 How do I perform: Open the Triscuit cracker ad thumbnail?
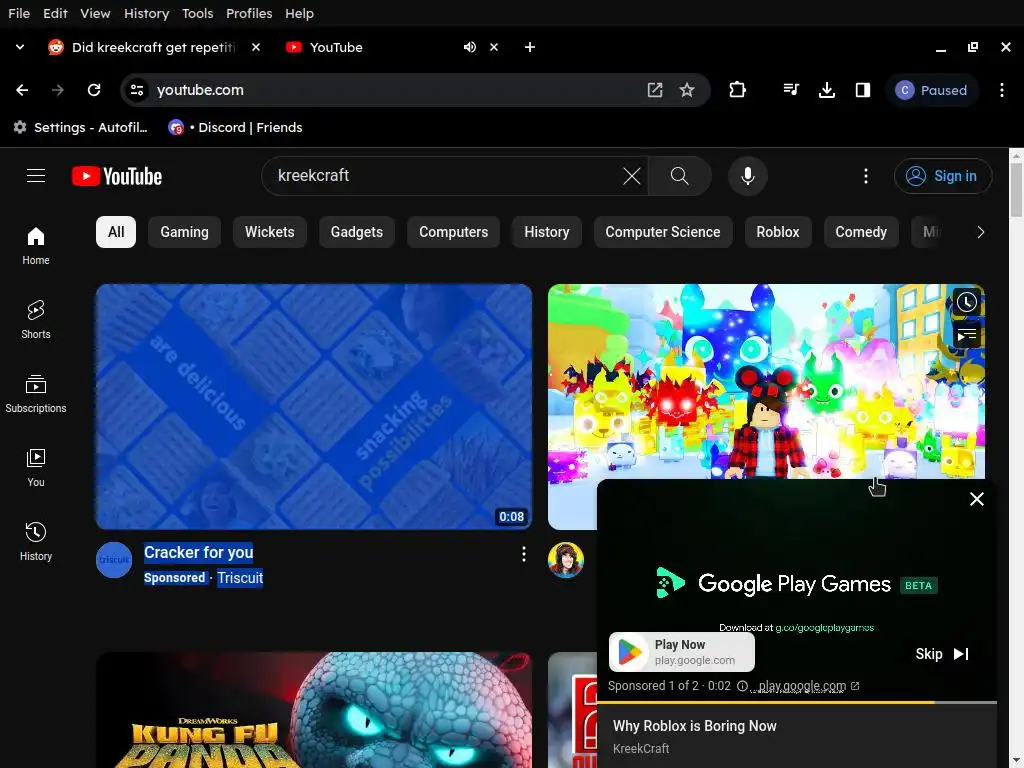point(314,406)
